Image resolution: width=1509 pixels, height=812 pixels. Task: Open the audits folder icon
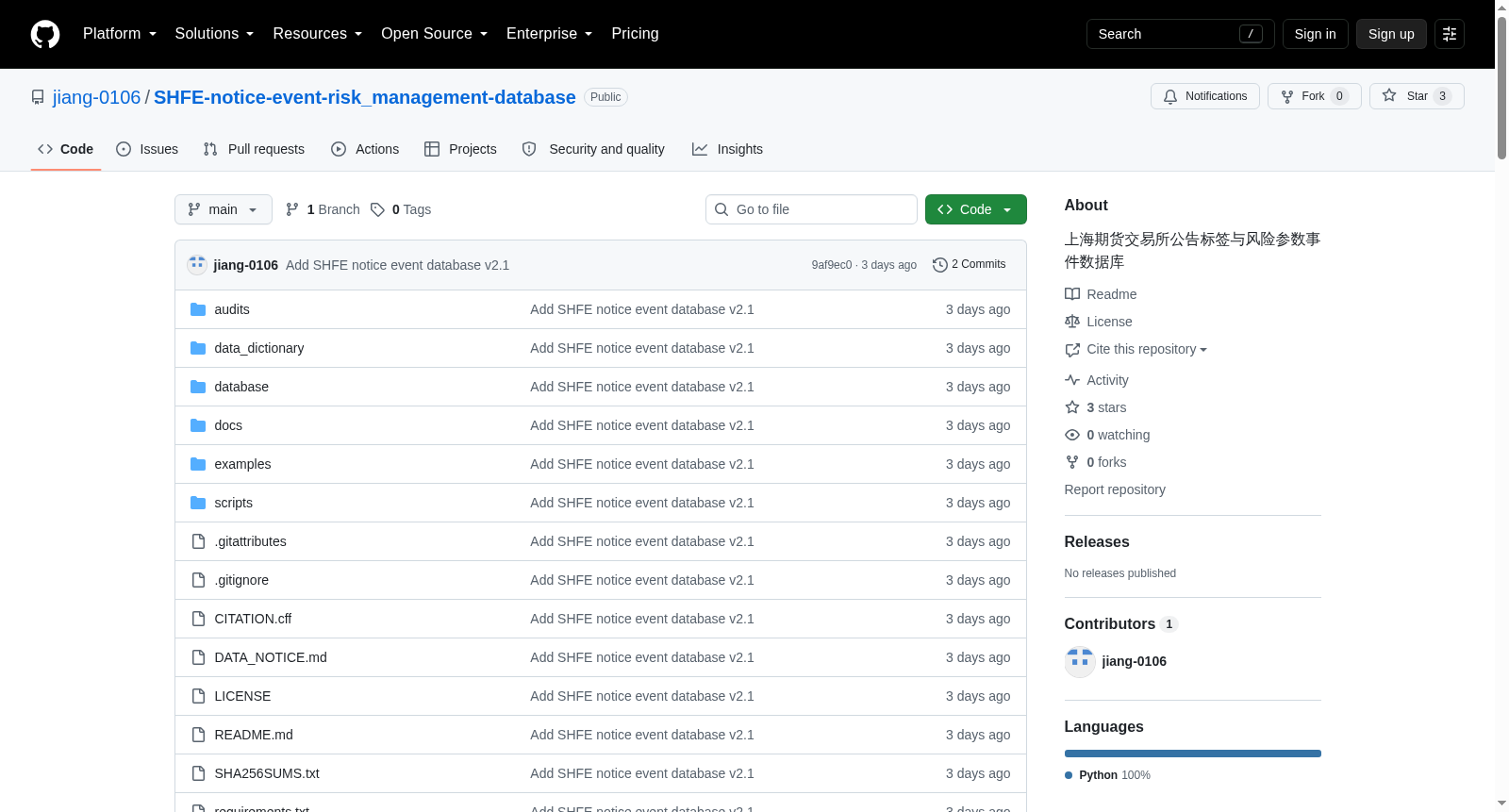click(198, 309)
